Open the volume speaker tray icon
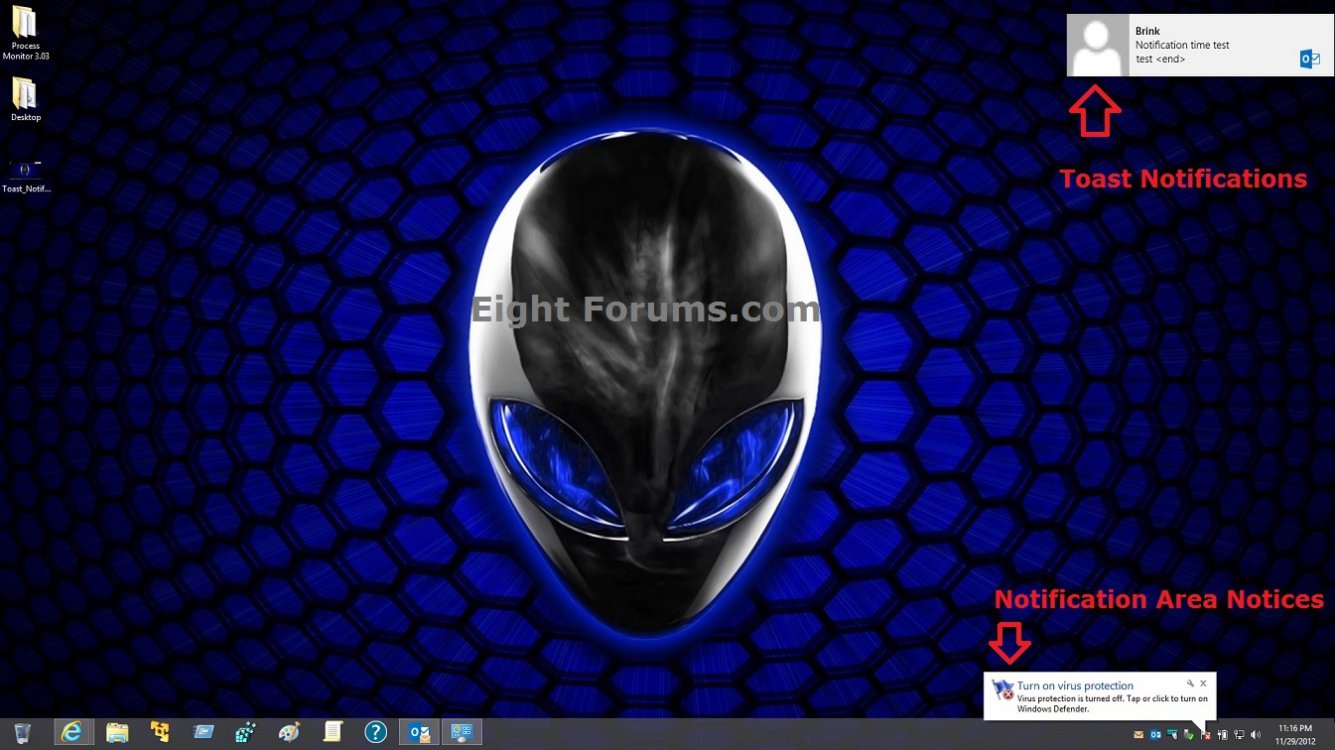 1255,735
